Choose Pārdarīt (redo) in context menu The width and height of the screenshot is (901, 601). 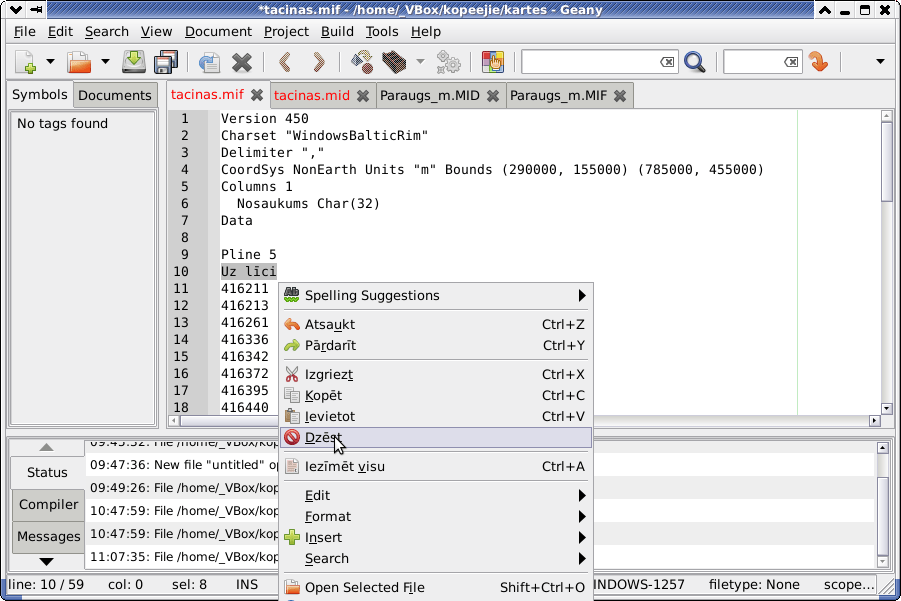click(x=436, y=345)
